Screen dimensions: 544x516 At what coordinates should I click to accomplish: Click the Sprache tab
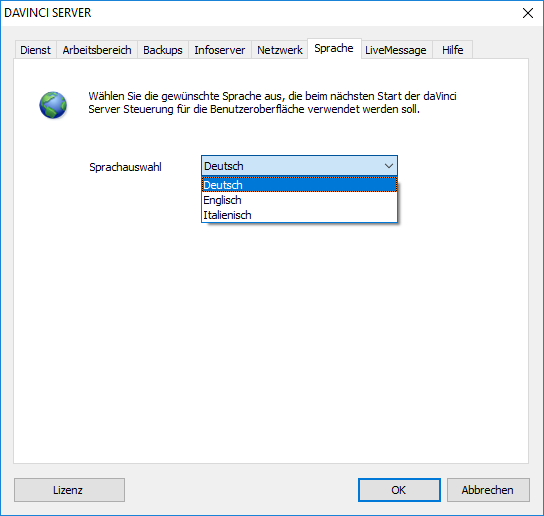(x=334, y=48)
